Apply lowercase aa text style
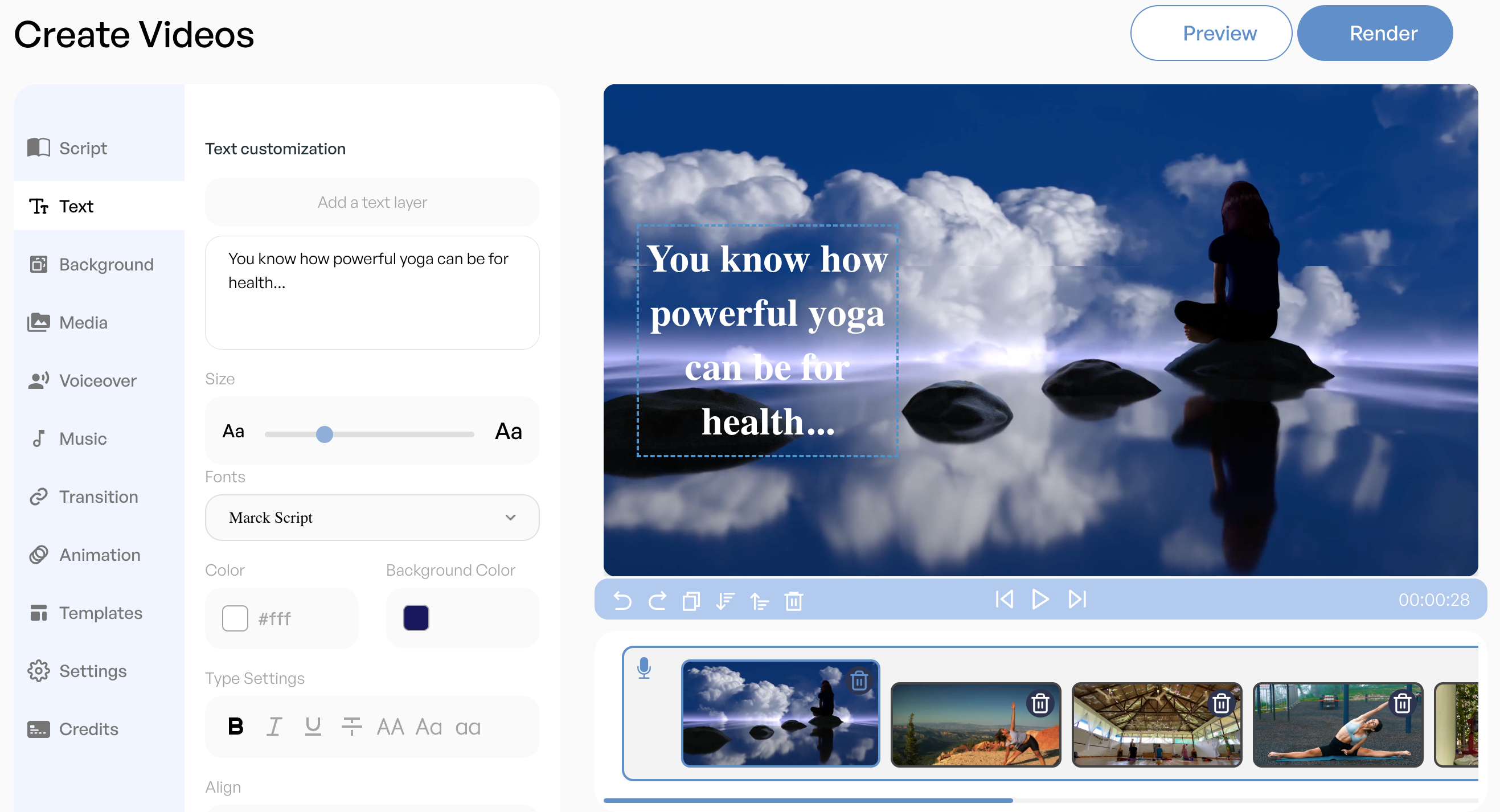The width and height of the screenshot is (1500, 812). [x=468, y=728]
